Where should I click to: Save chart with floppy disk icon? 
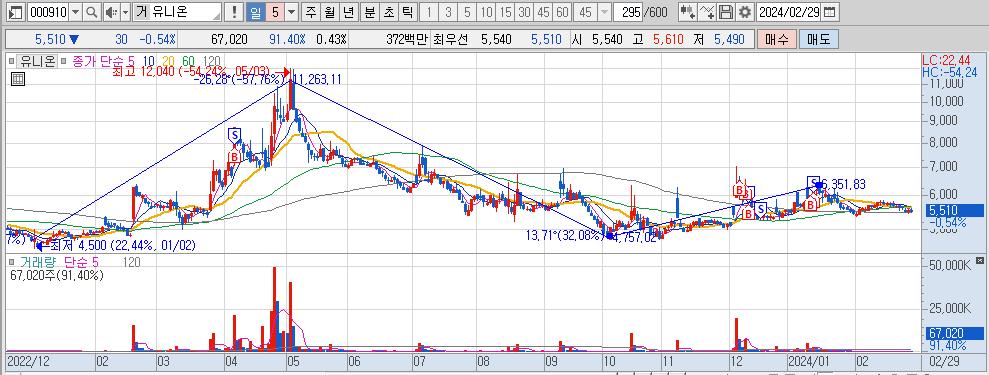coord(726,12)
